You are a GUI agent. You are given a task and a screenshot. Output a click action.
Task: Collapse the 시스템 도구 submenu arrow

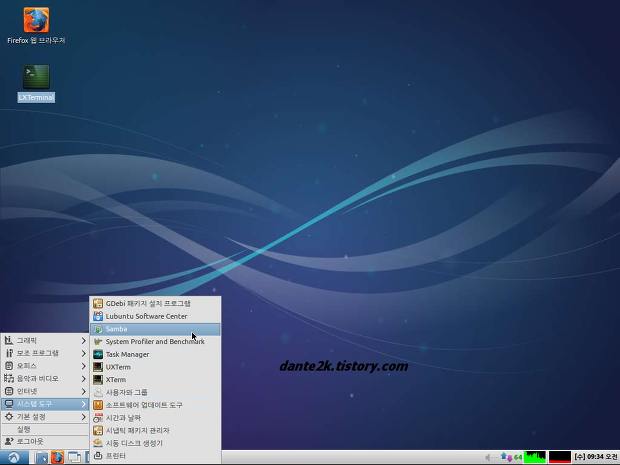(83, 404)
